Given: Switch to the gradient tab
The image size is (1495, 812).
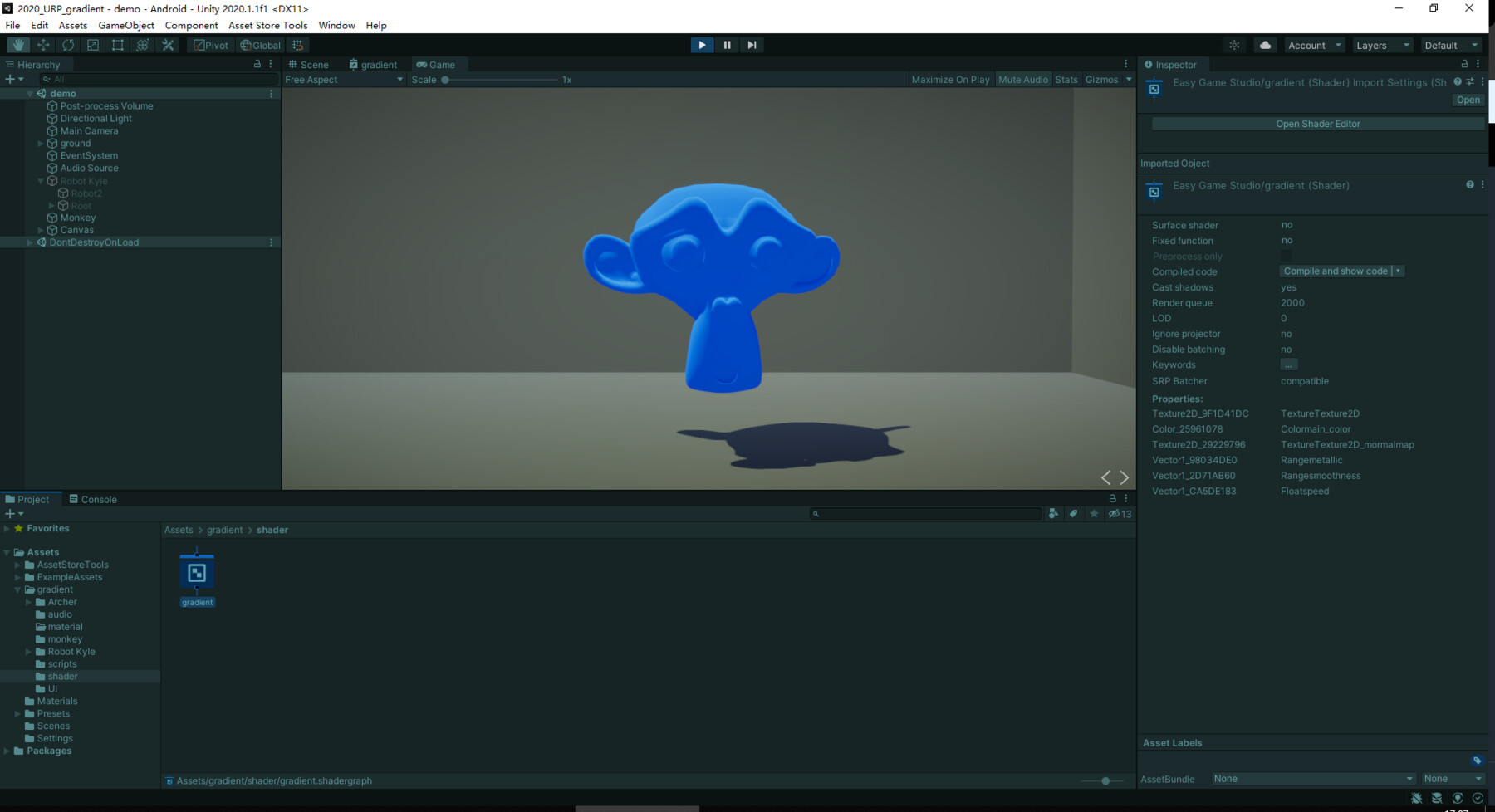Looking at the screenshot, I should 373,64.
